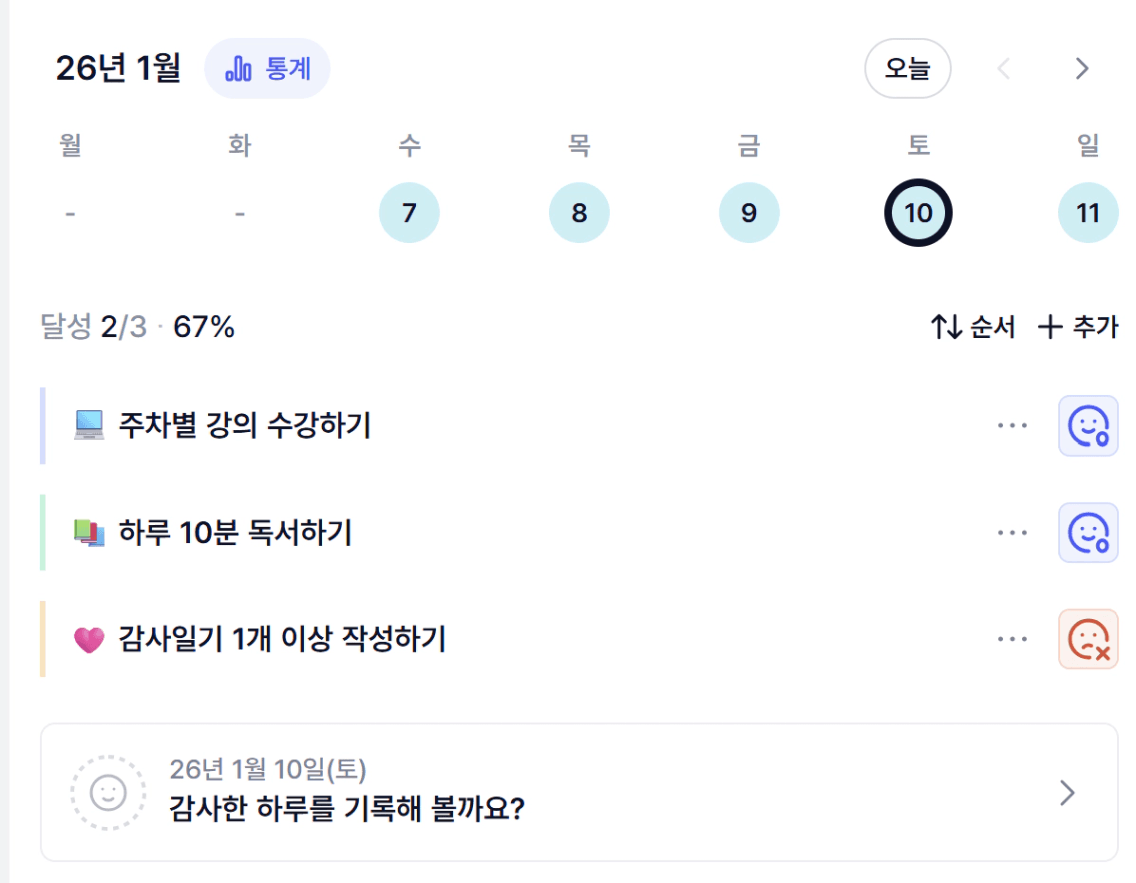
Task: Go to previous week arrow
Action: [1005, 69]
